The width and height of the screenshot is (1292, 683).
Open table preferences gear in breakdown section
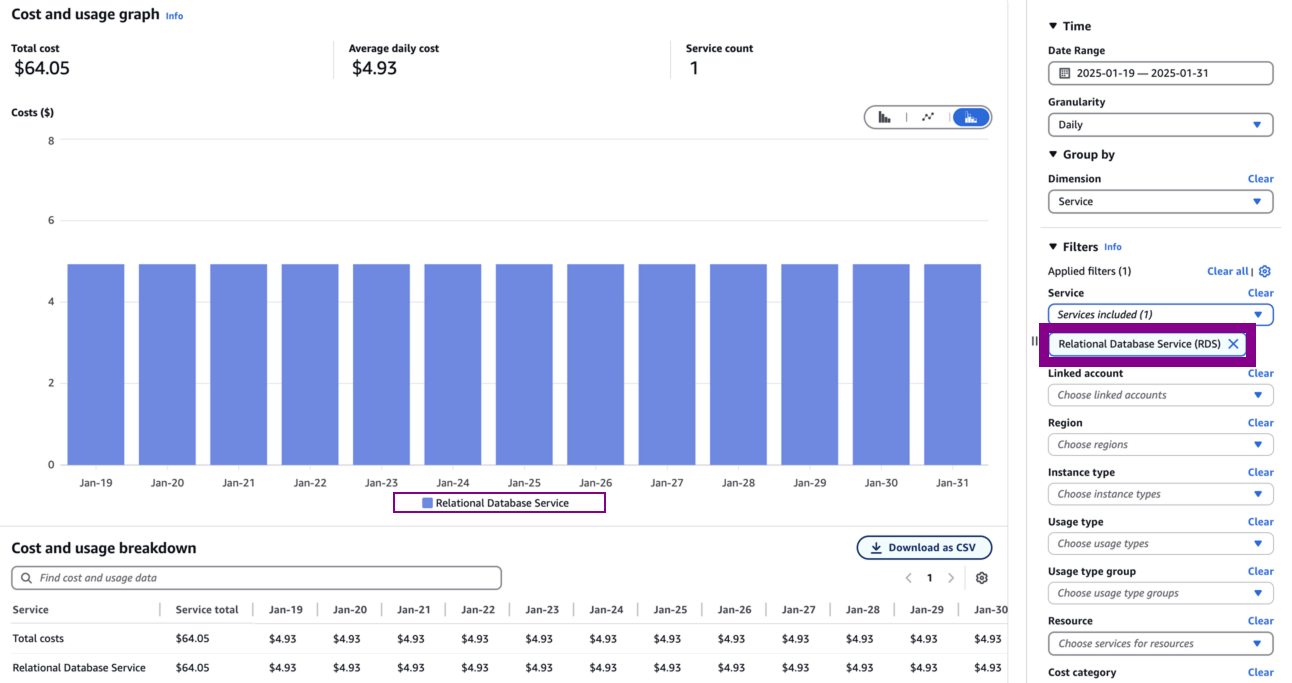point(981,578)
